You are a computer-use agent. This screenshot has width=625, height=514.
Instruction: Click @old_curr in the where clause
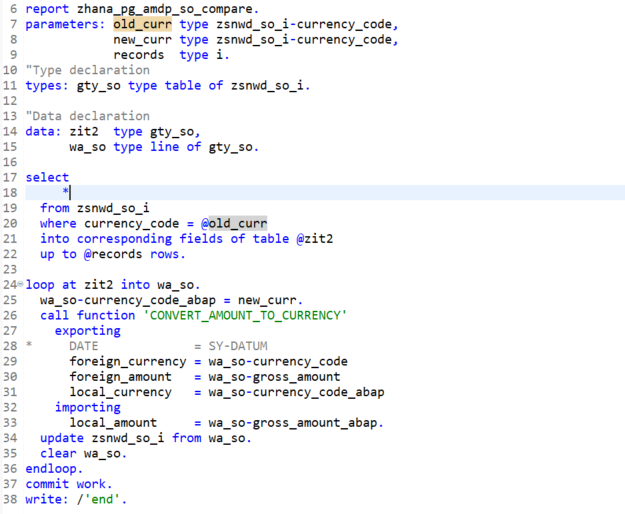tap(234, 224)
